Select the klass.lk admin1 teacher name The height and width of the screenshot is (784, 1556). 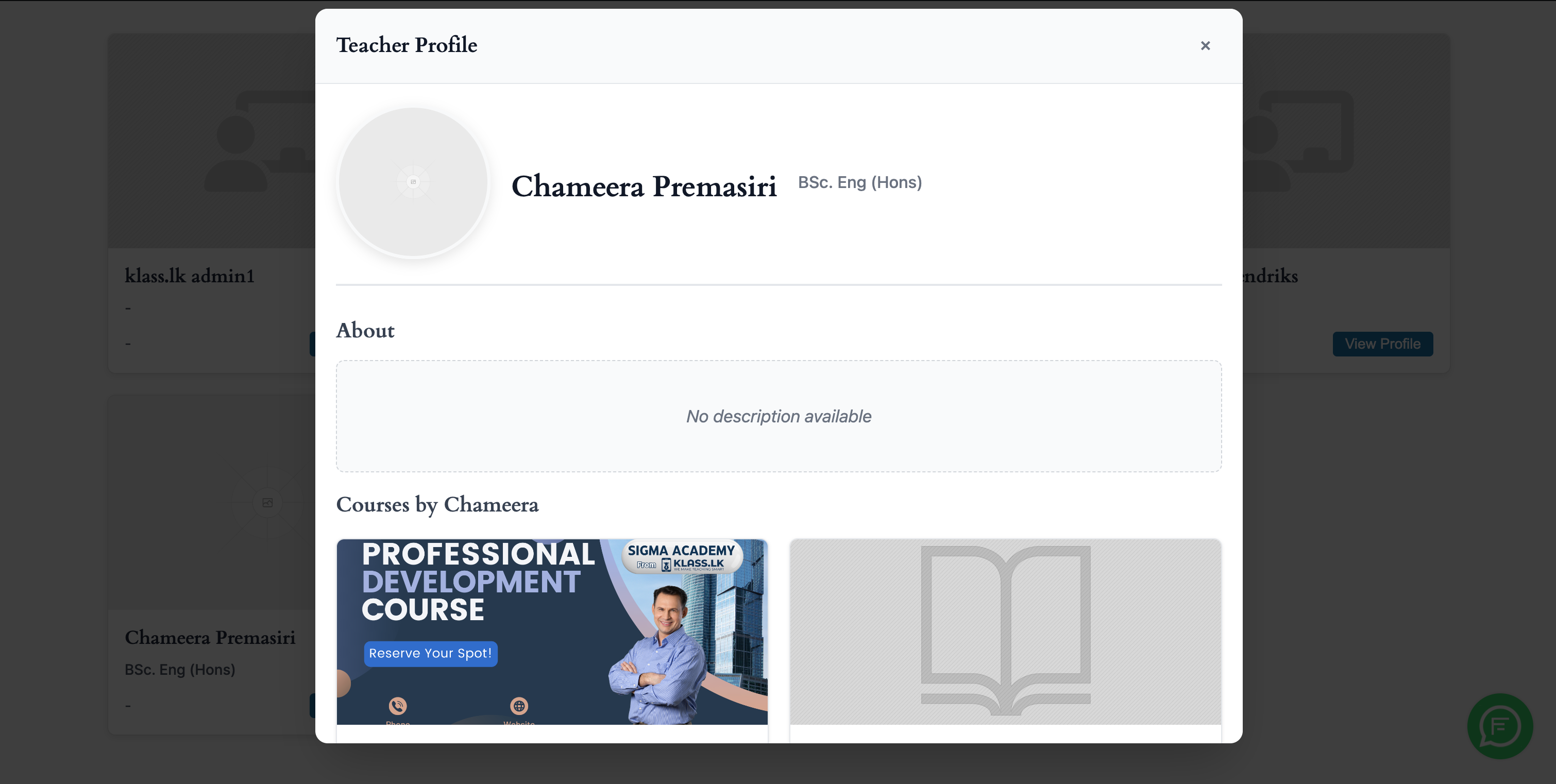(x=190, y=276)
